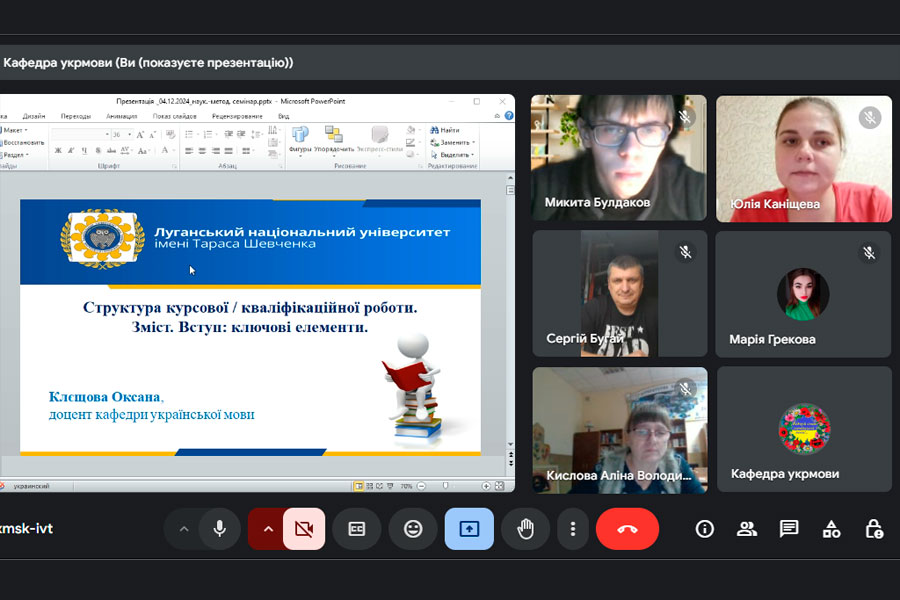Open the in-call chat panel
Viewport: 900px width, 600px height.
pos(789,529)
